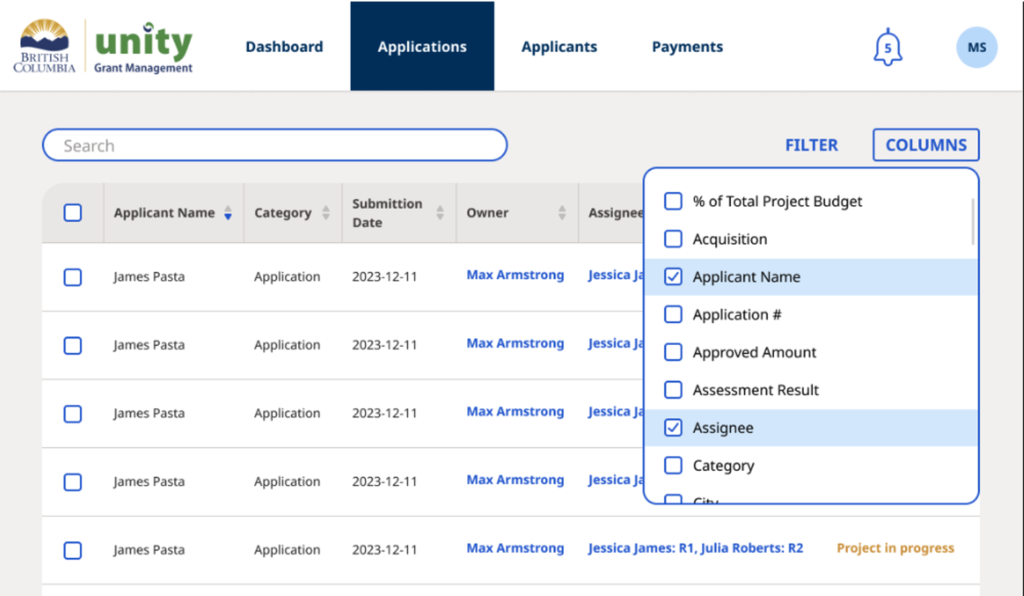This screenshot has width=1024, height=596.
Task: Open the FILTER panel
Action: tap(811, 144)
